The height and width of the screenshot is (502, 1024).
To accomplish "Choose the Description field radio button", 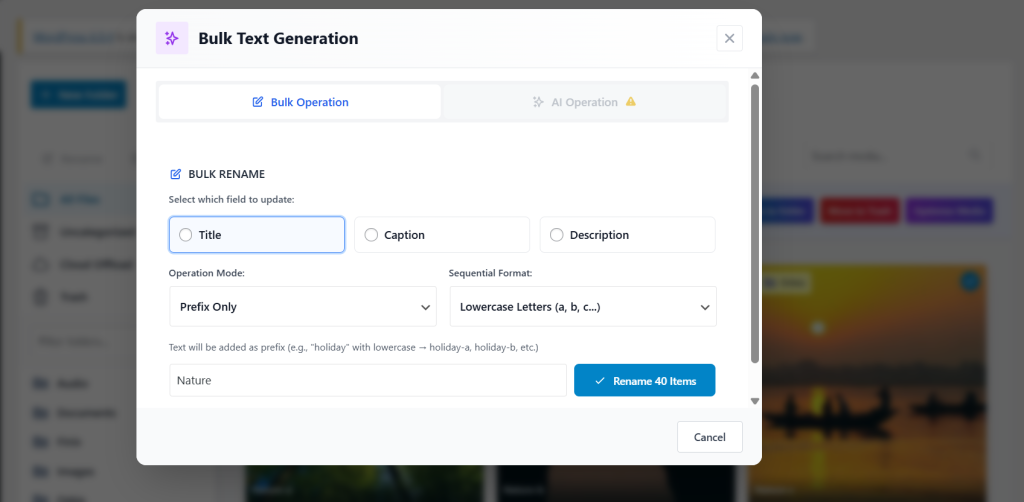I will [x=557, y=235].
